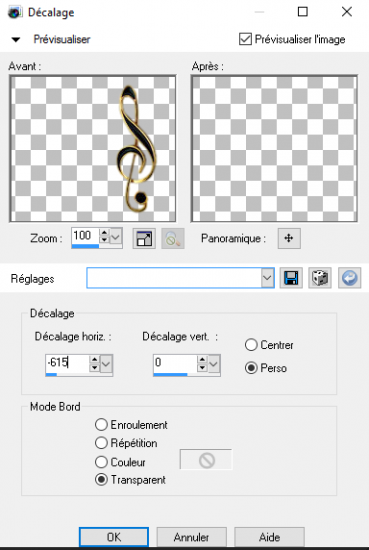Toggle the Prévisualiser l'image checkbox
The image size is (369, 550).
pyautogui.click(x=245, y=39)
